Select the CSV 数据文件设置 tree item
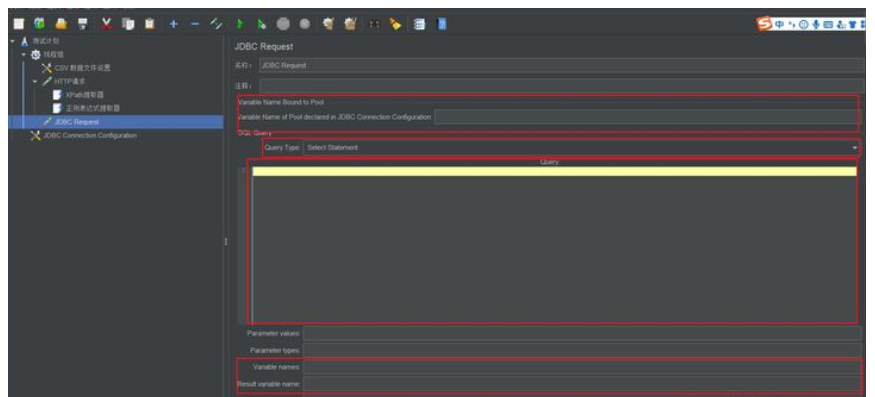Image resolution: width=875 pixels, height=397 pixels. point(82,68)
